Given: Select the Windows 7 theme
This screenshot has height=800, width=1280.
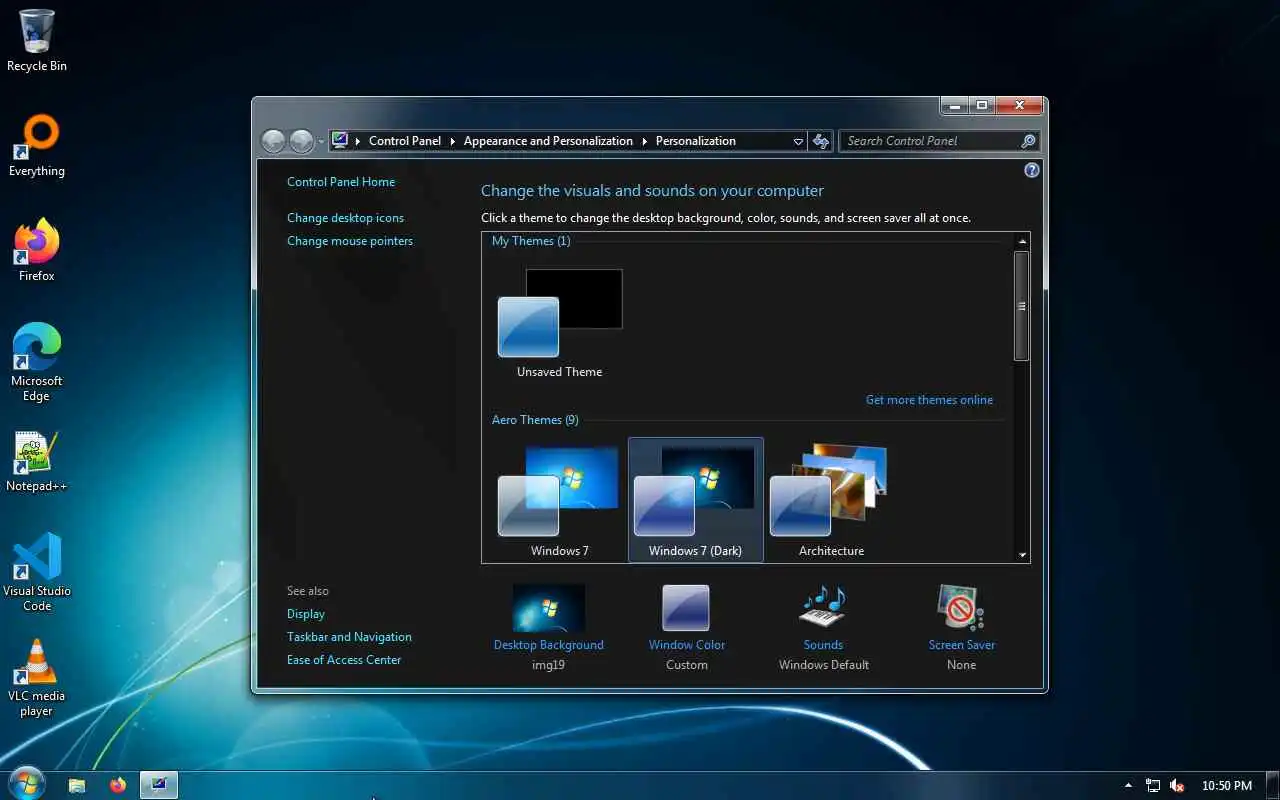Looking at the screenshot, I should point(560,500).
